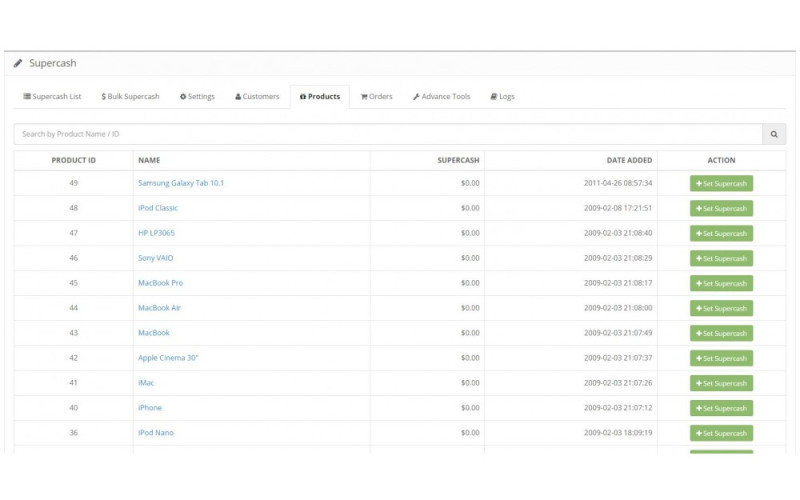Set Supercash for MacBook Air
The height and width of the screenshot is (500, 800).
721,309
